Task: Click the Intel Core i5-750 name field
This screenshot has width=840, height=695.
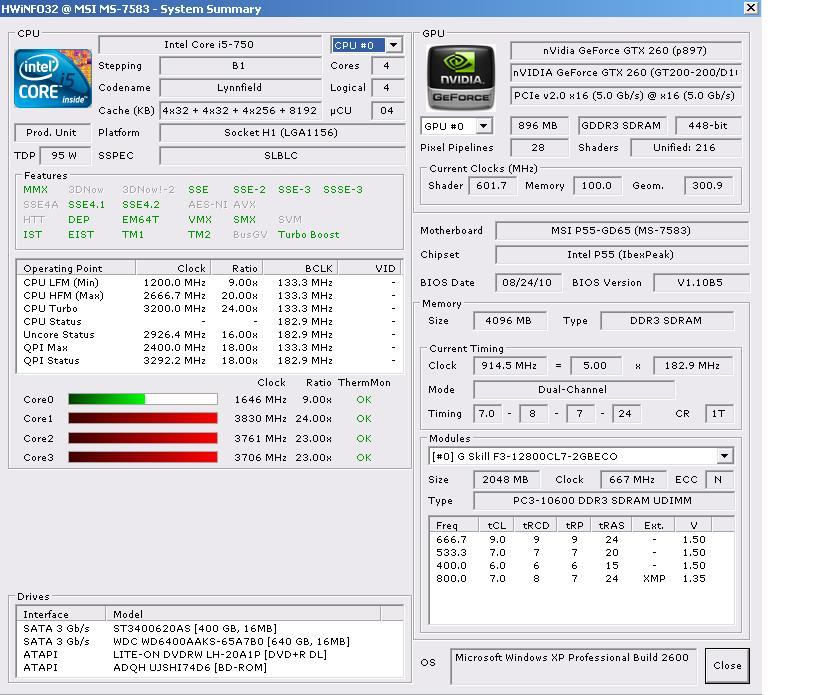Action: coord(209,44)
